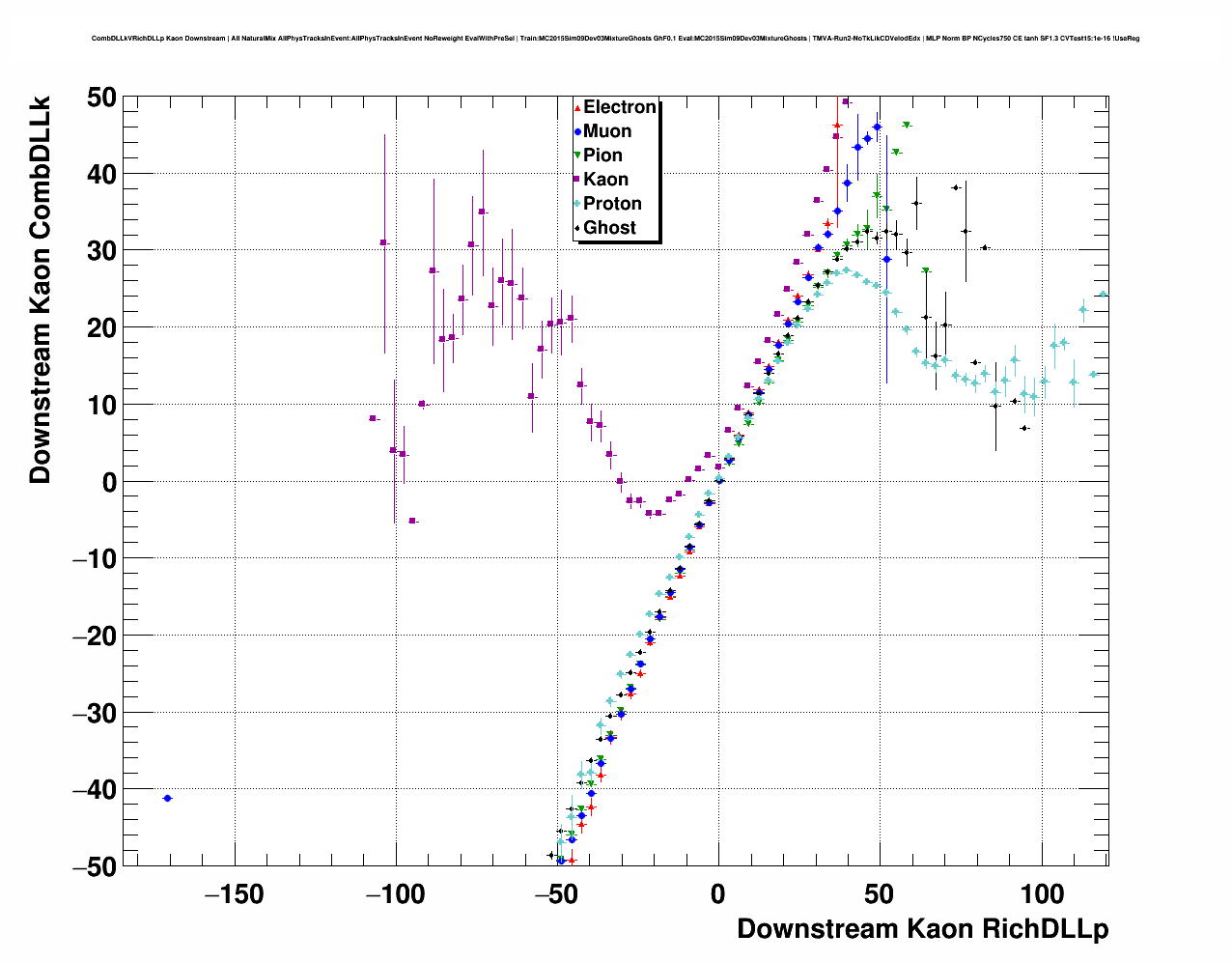Click the −100 tick label on the x-axis
This screenshot has height=962, width=1232.
396,894
